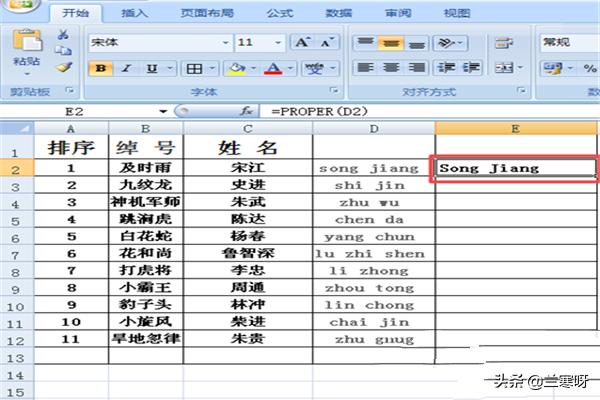Open the font color dropdown arrow
This screenshot has width=600, height=400.
290,69
